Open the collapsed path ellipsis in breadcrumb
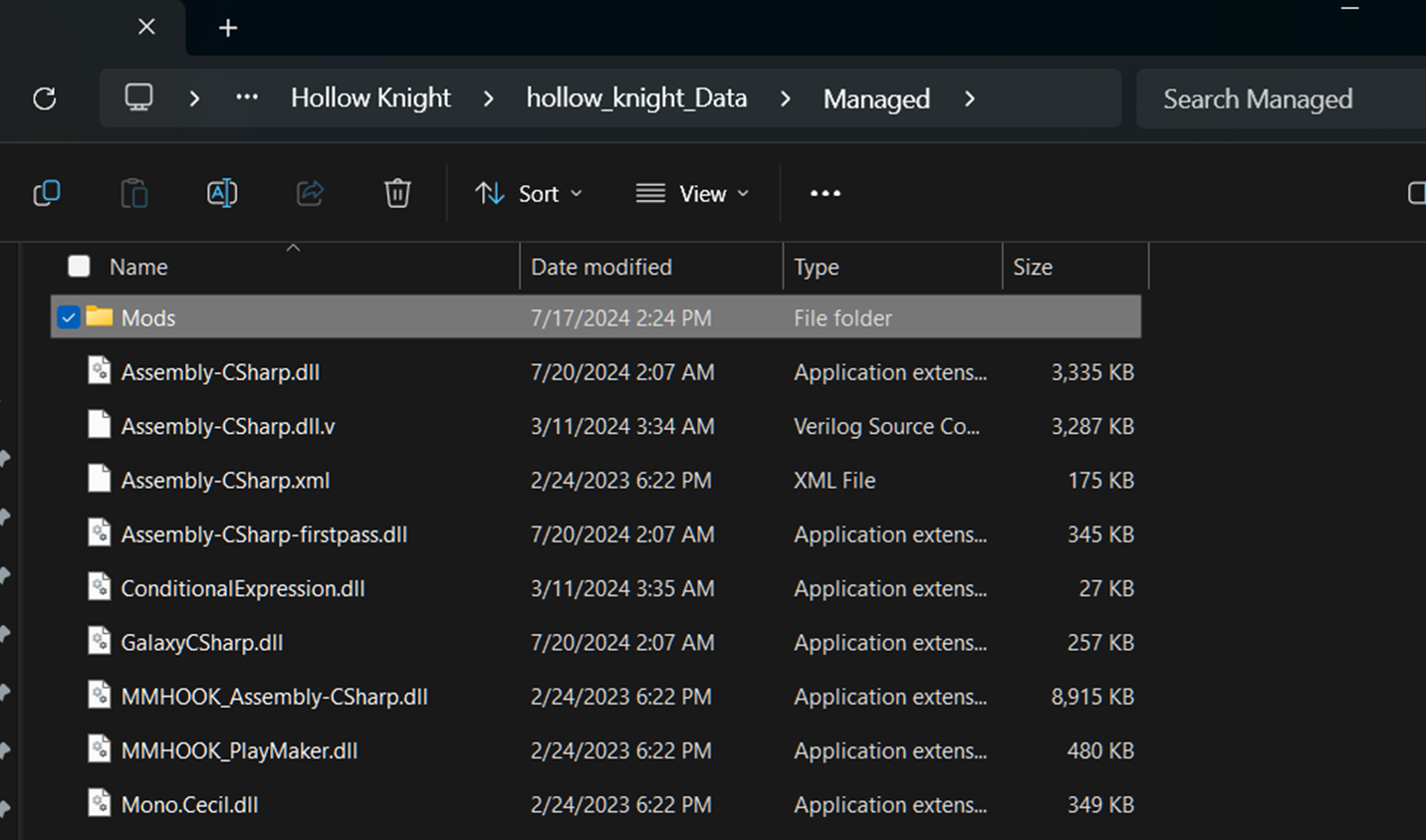1426x840 pixels. pos(247,98)
